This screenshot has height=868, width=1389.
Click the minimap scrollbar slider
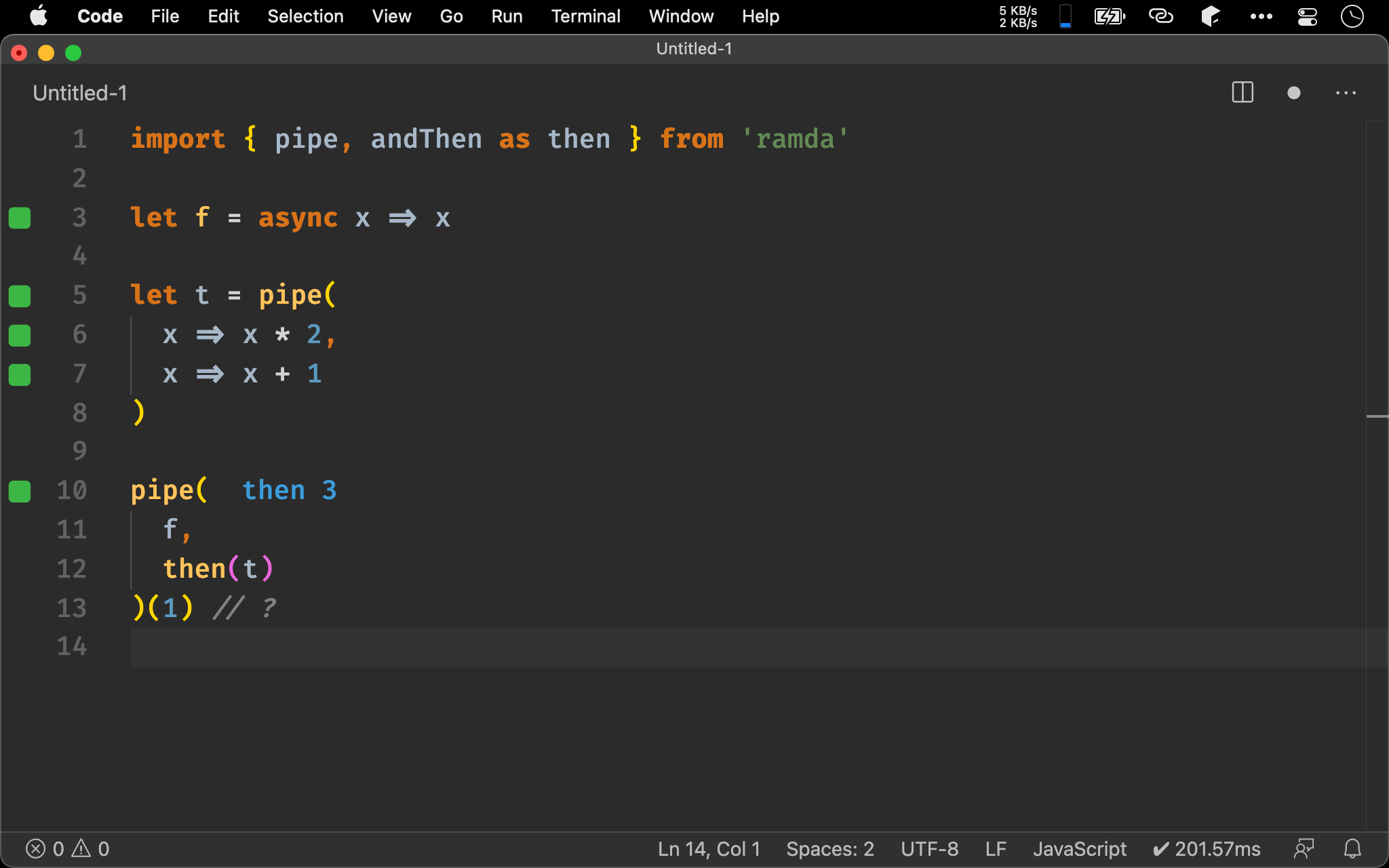[1377, 416]
